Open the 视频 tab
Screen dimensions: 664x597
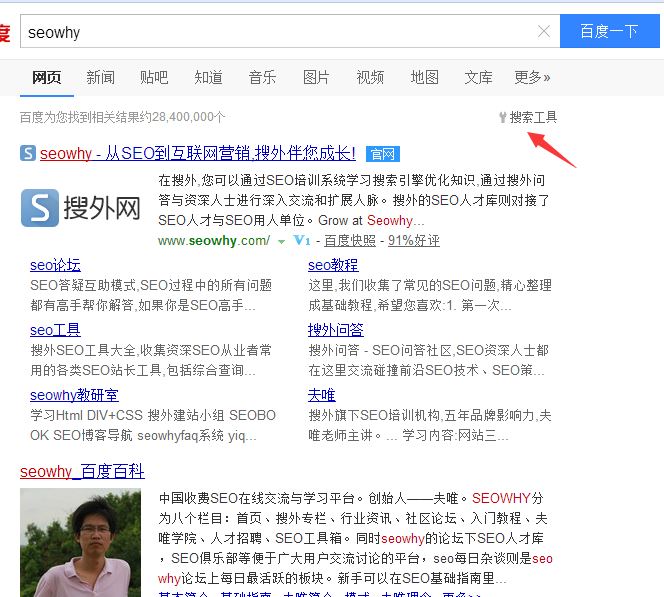click(x=370, y=77)
